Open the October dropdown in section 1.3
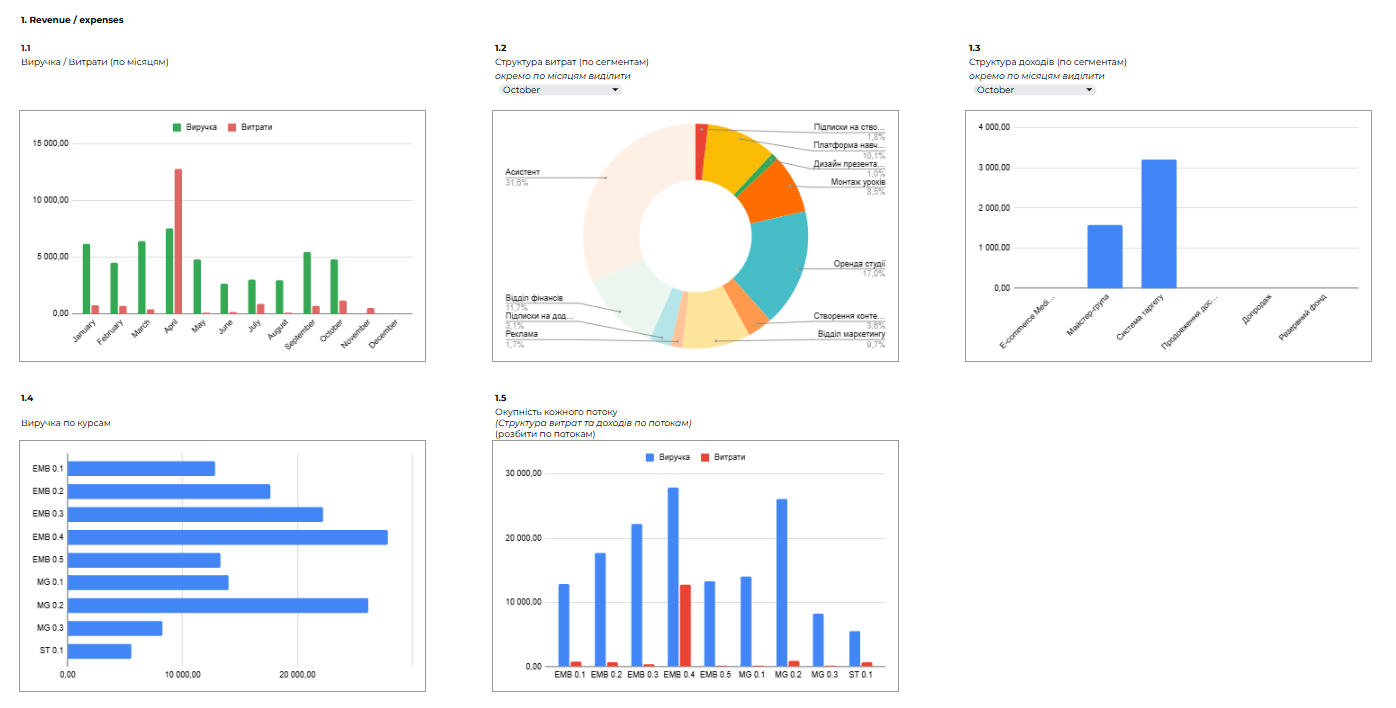 click(1034, 90)
